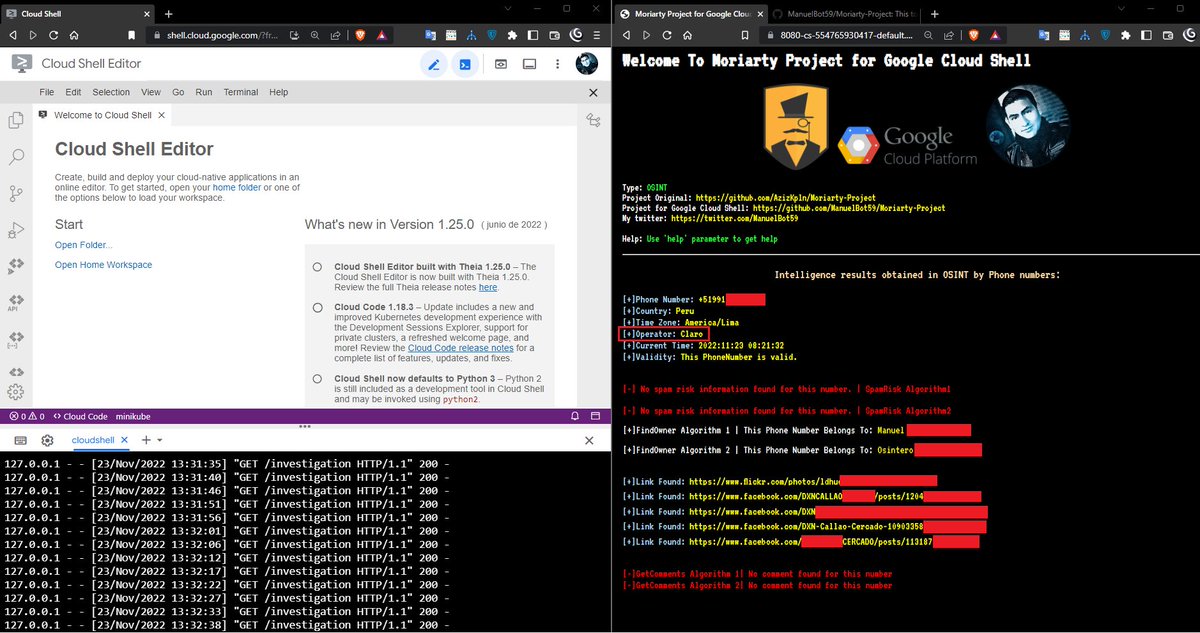Close the cloudshell terminal tab
This screenshot has width=1200, height=633.
tap(123, 440)
